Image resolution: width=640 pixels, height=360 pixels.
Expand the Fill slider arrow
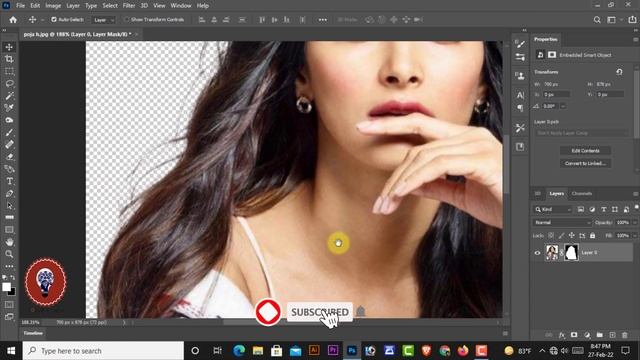[x=635, y=236]
